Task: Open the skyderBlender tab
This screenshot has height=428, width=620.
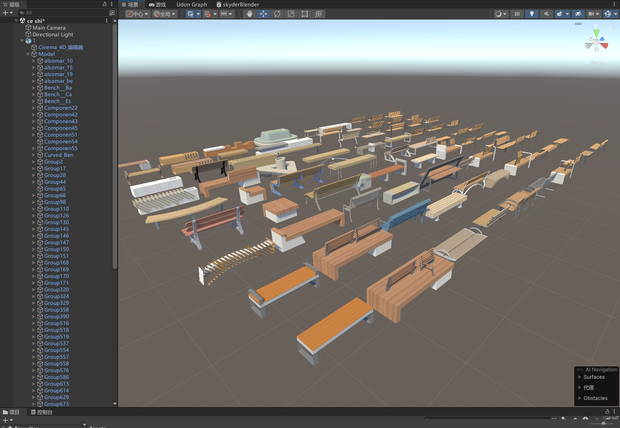Action: tap(238, 5)
